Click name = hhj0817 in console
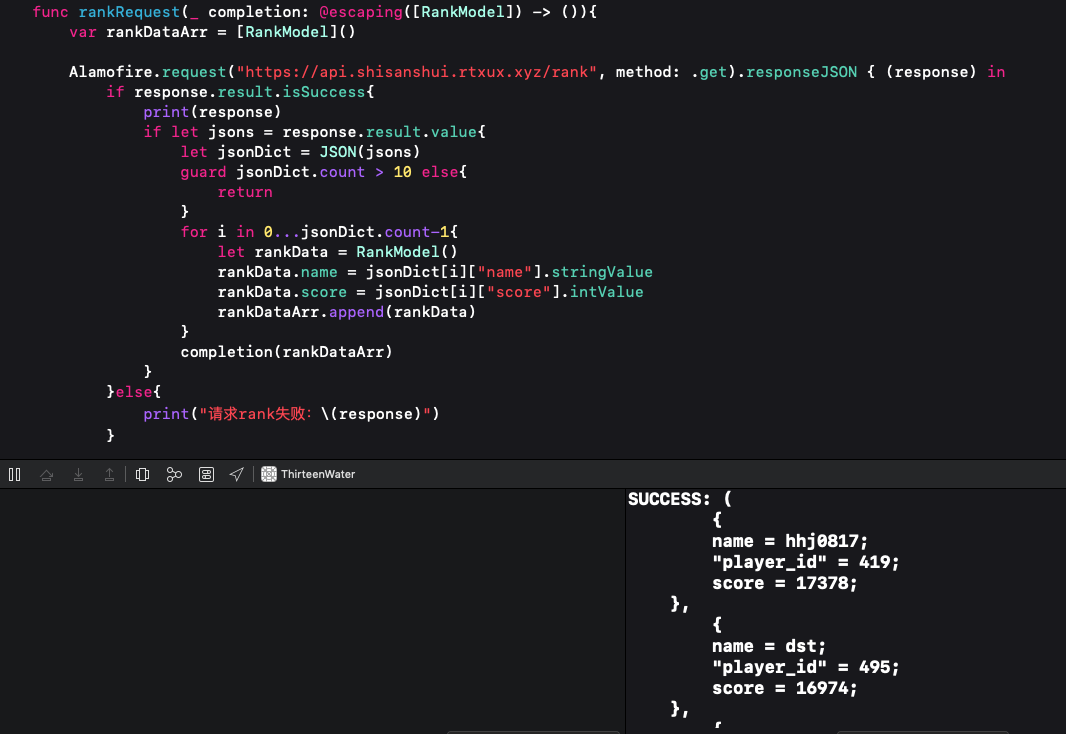Screen dimensions: 1066x734 click(790, 541)
